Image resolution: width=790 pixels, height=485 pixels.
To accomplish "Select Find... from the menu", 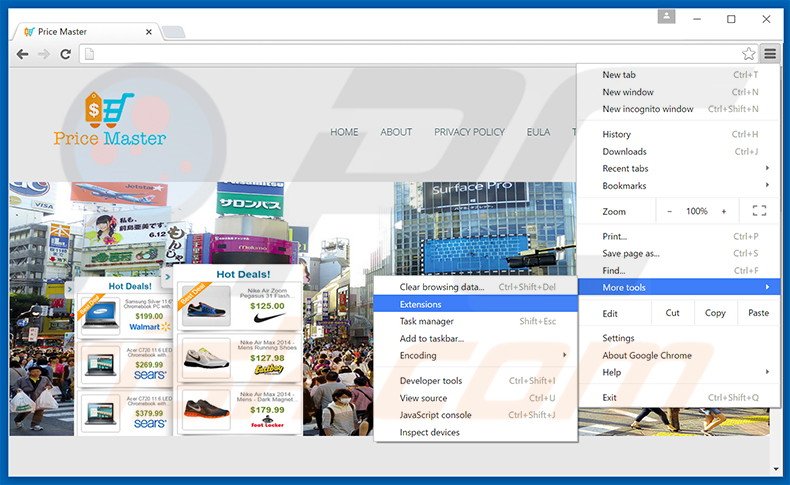I will point(679,270).
